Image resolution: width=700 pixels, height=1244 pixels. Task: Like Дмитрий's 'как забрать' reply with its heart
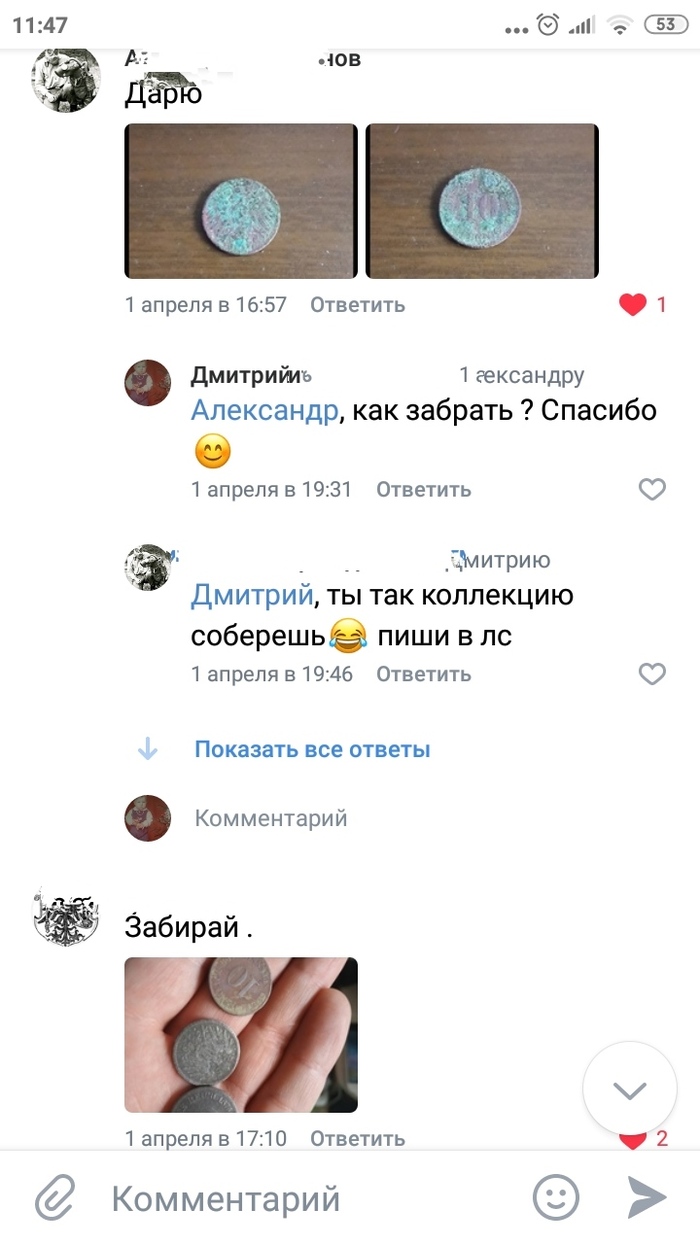pyautogui.click(x=652, y=489)
